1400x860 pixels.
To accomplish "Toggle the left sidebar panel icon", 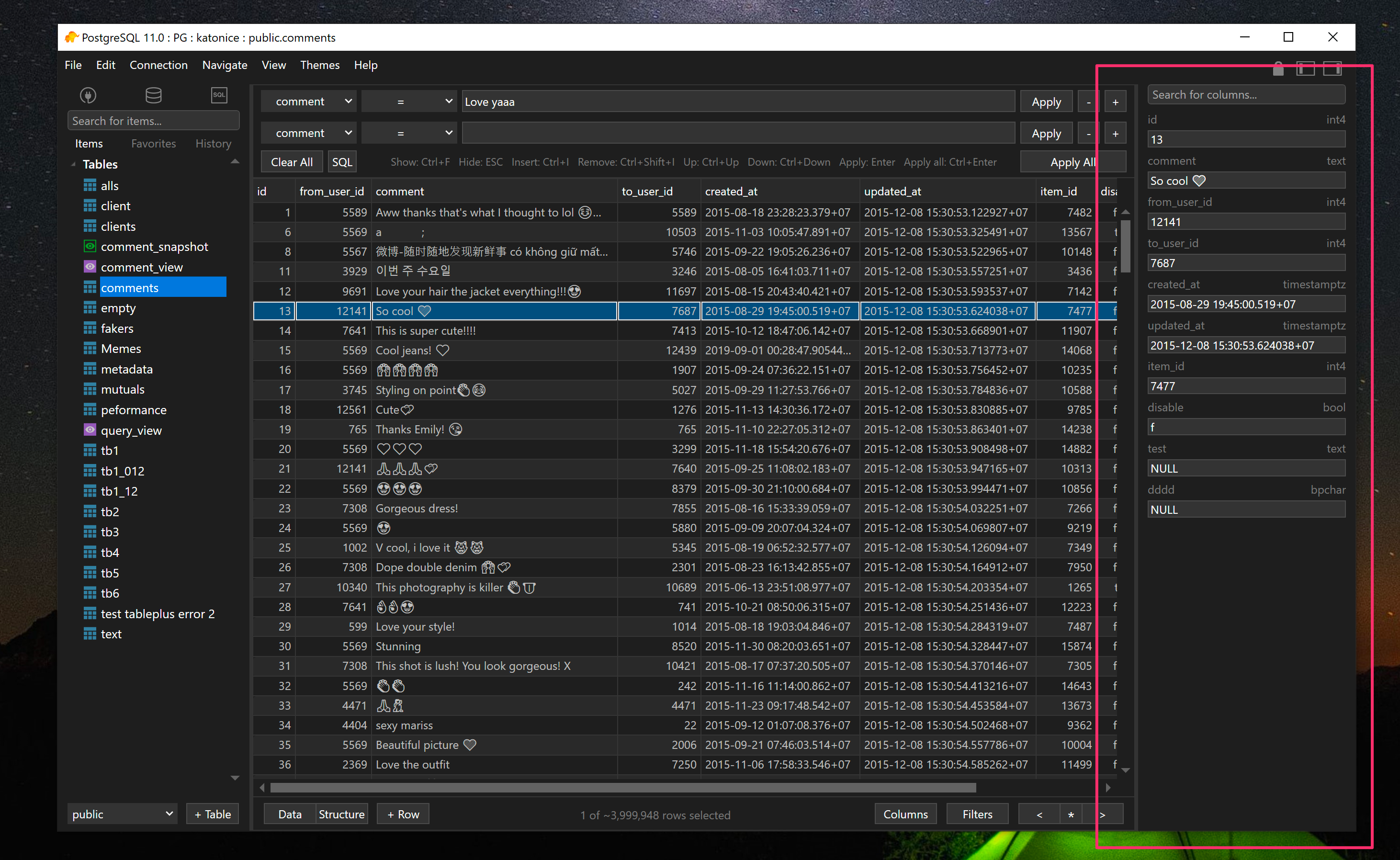I will point(1305,69).
